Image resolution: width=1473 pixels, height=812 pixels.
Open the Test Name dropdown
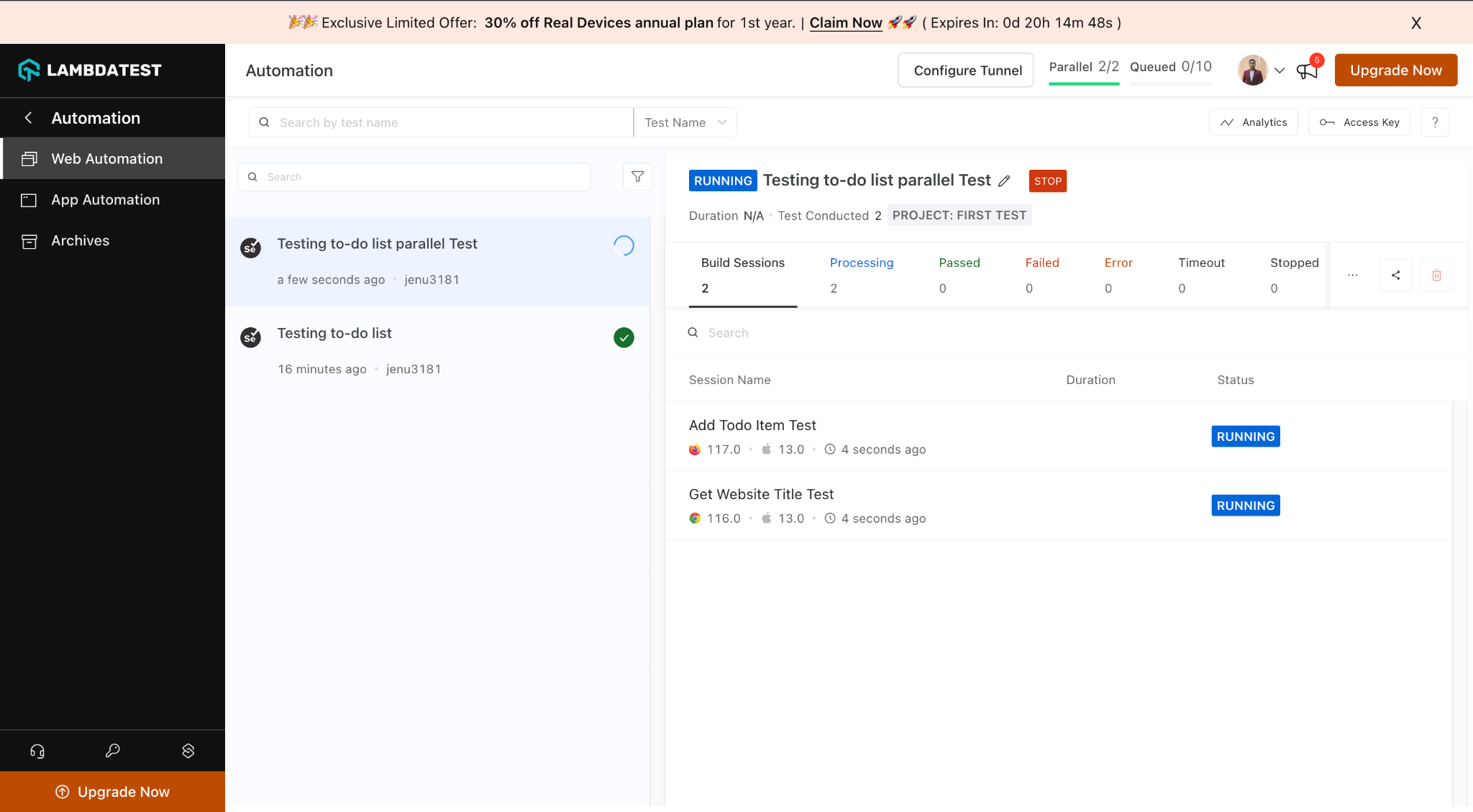685,122
